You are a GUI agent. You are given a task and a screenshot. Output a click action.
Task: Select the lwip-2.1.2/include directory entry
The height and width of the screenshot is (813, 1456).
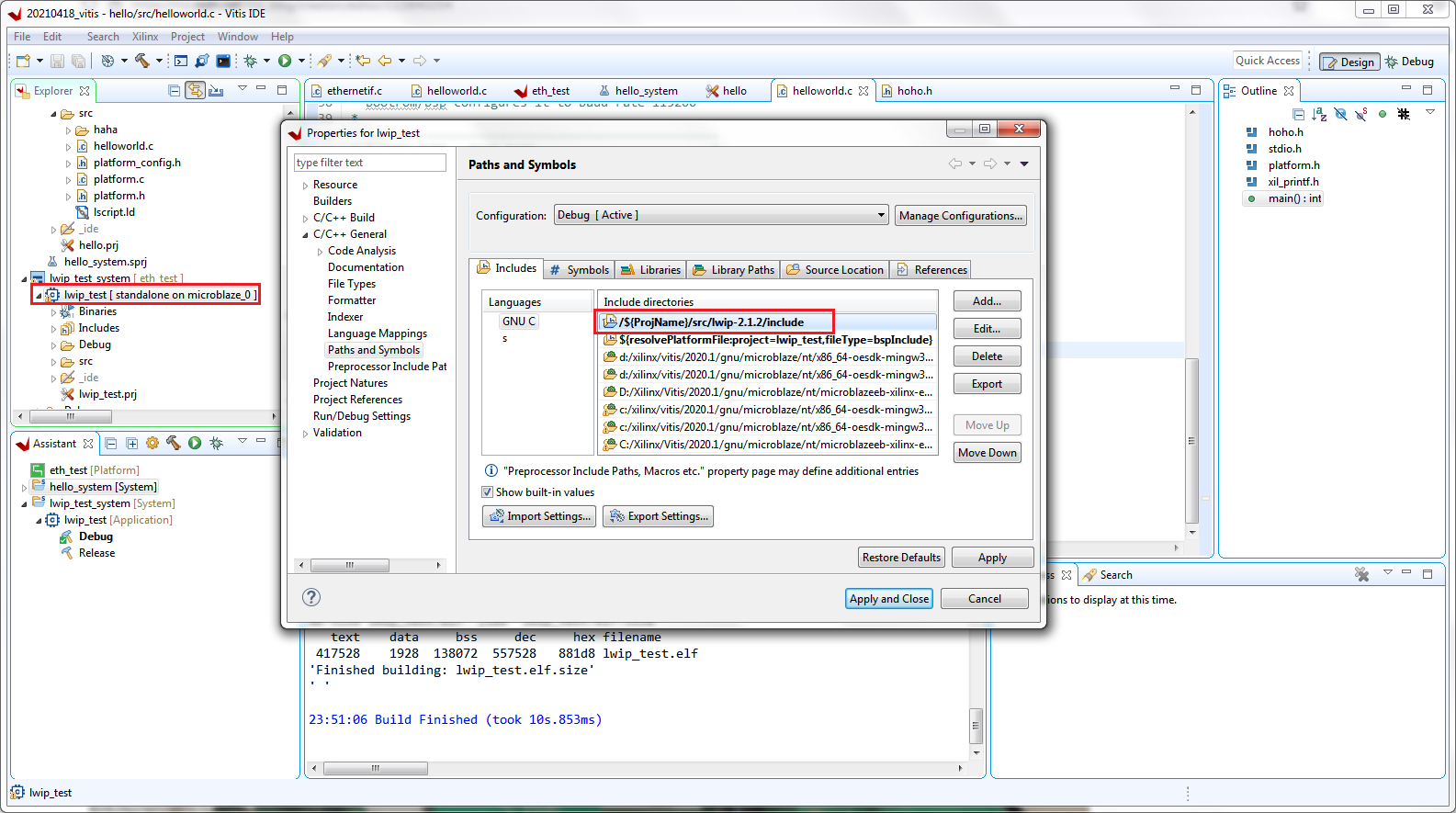tap(768, 322)
